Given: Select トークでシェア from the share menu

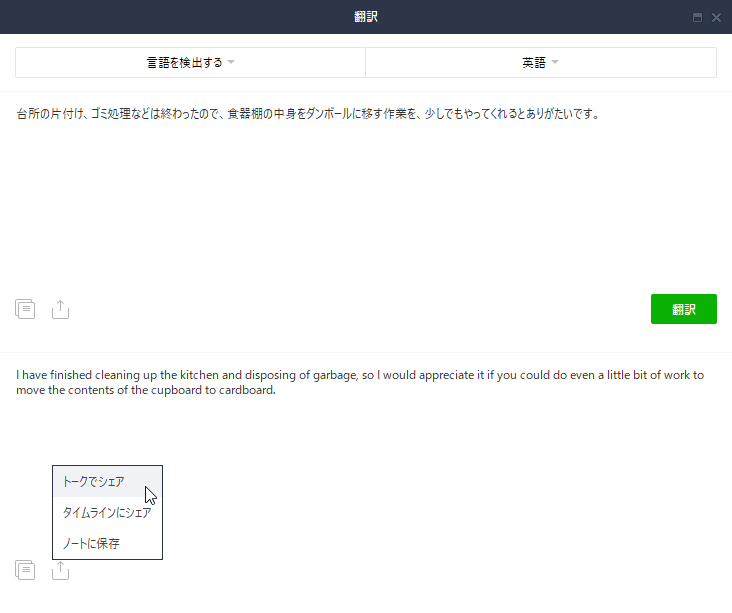Looking at the screenshot, I should (x=107, y=481).
